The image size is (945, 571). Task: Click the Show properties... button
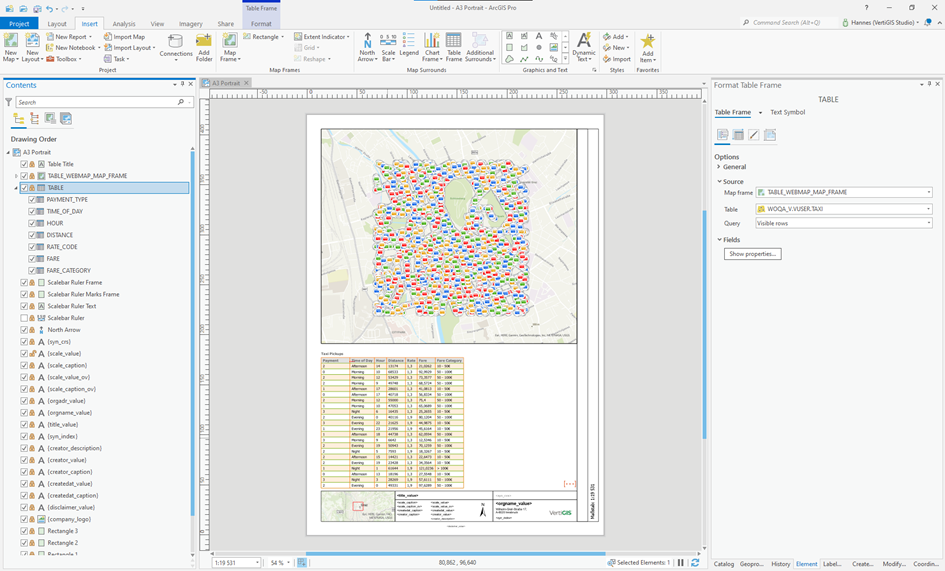(753, 254)
